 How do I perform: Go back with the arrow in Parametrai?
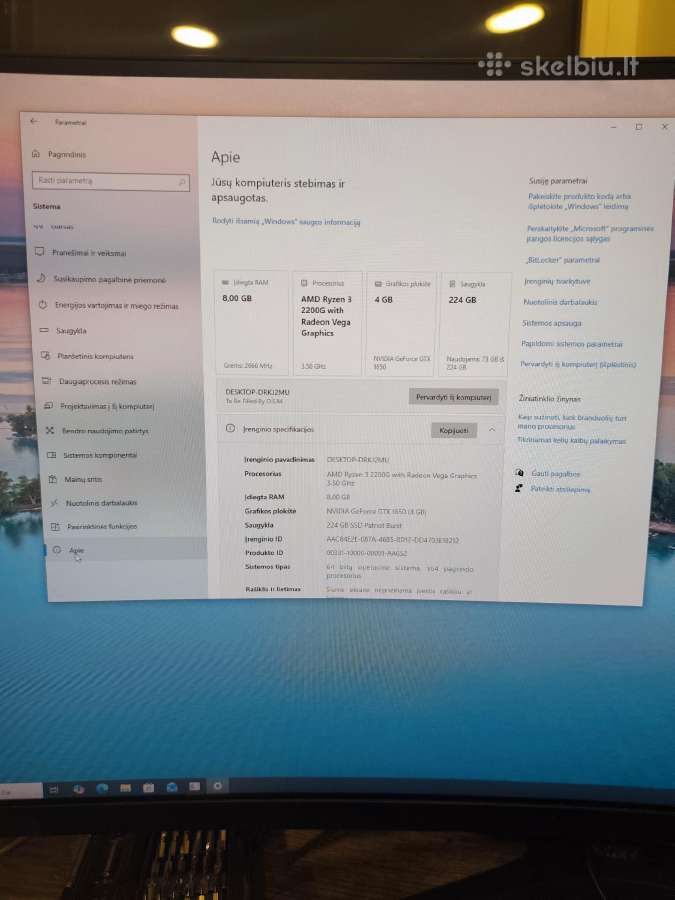tap(34, 122)
